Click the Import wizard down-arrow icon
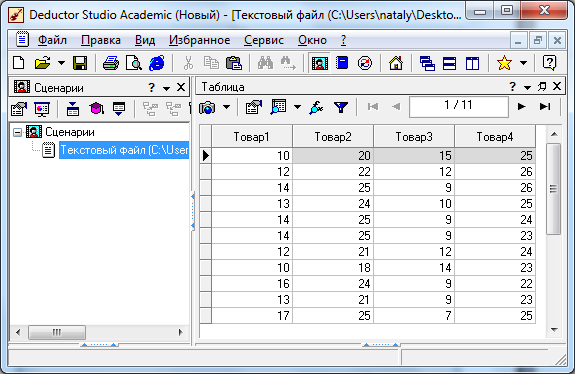Viewport: 575px width, 374px height. coord(73,109)
